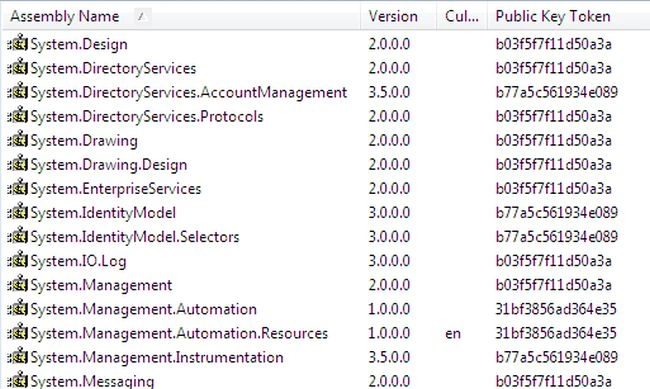Viewport: 650px width, 389px height.
Task: Select the System.IO.Log row name
Action: 78,261
